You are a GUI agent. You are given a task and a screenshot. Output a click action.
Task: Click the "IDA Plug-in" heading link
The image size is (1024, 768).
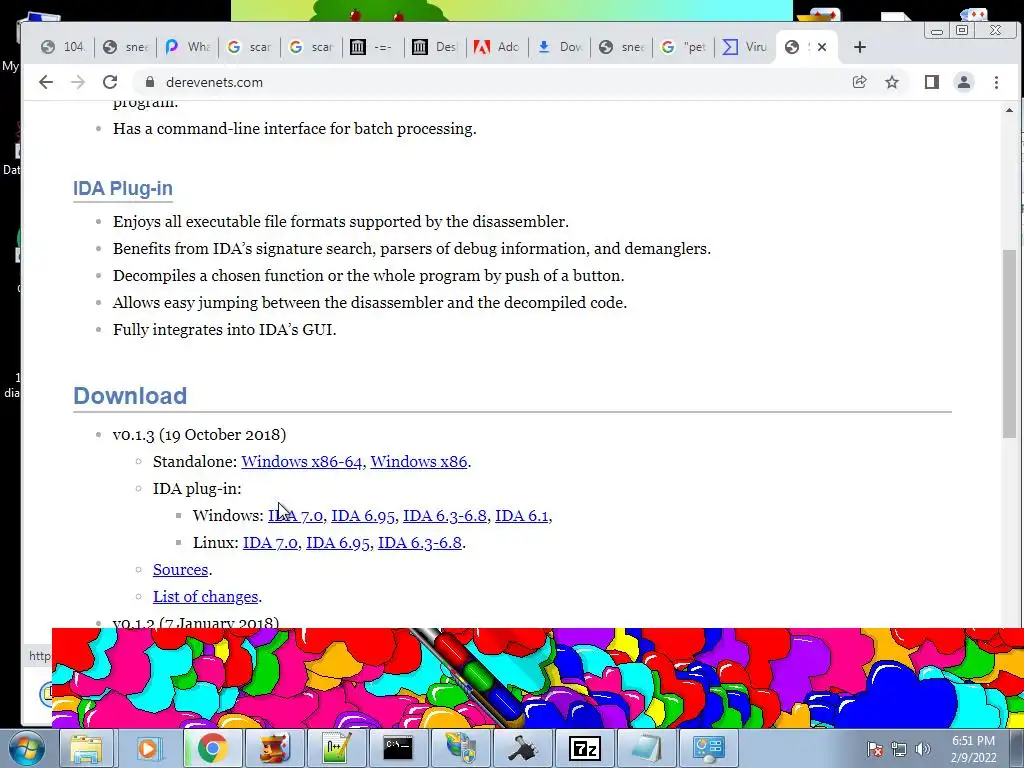(x=123, y=188)
